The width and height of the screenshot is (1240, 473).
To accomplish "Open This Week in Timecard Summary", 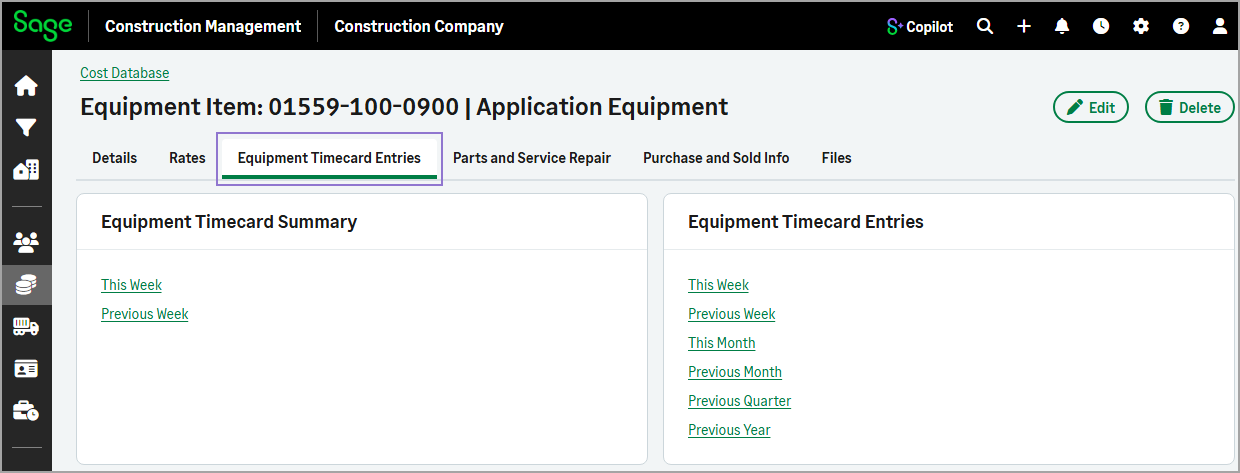I will (x=131, y=285).
